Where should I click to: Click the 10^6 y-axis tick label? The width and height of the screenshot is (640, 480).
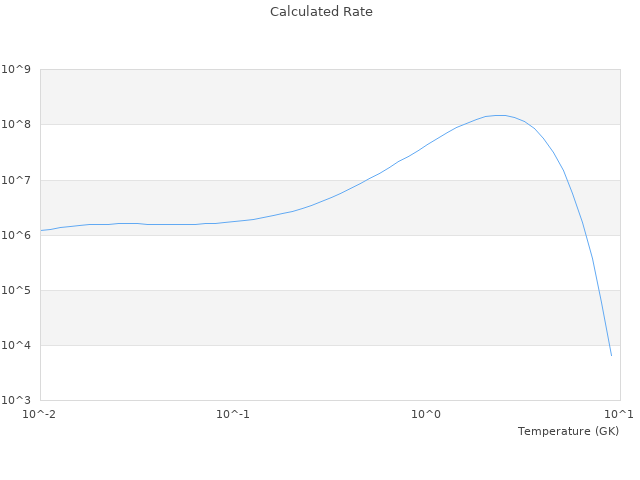pyautogui.click(x=16, y=235)
